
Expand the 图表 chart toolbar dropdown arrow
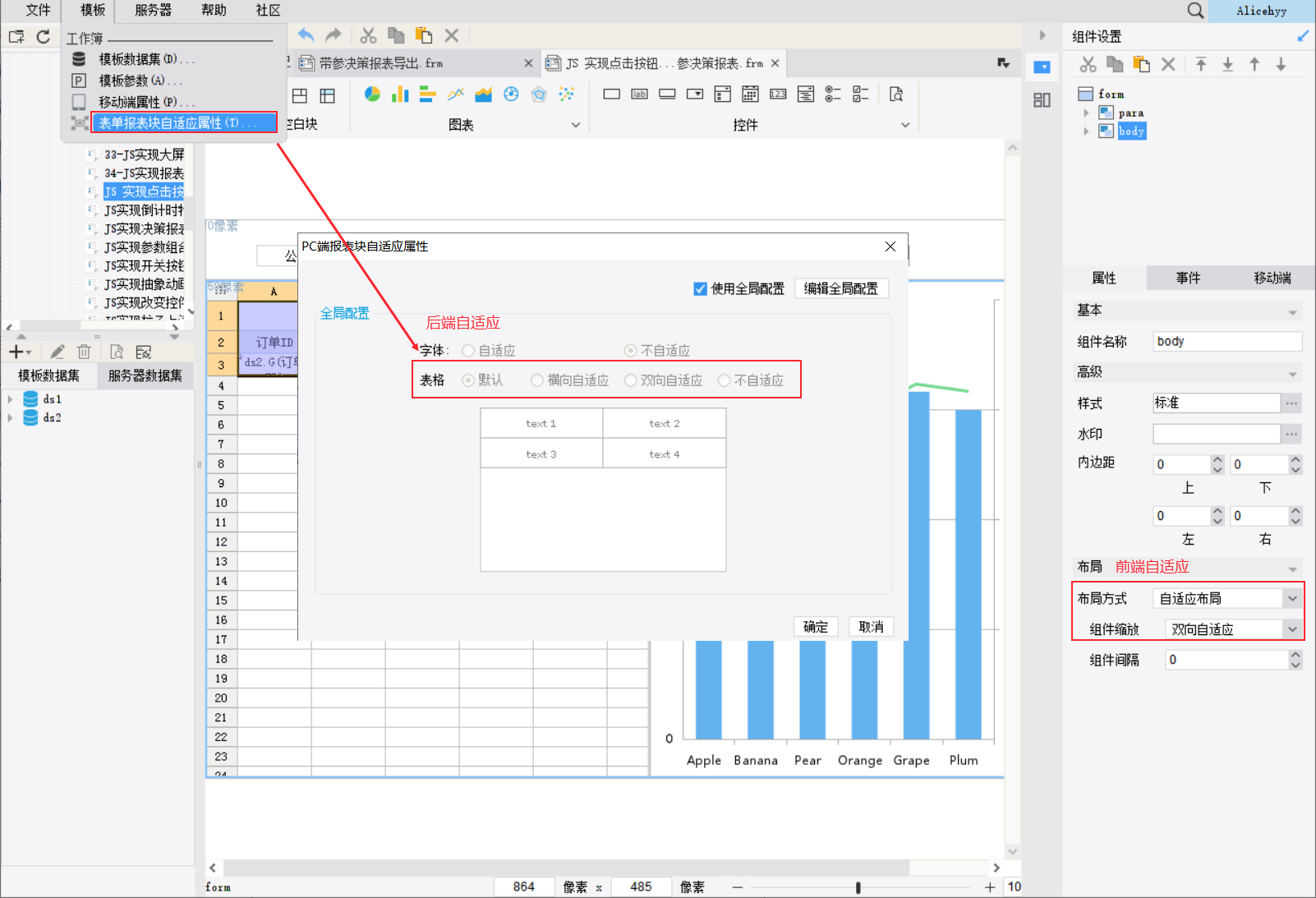pos(576,125)
